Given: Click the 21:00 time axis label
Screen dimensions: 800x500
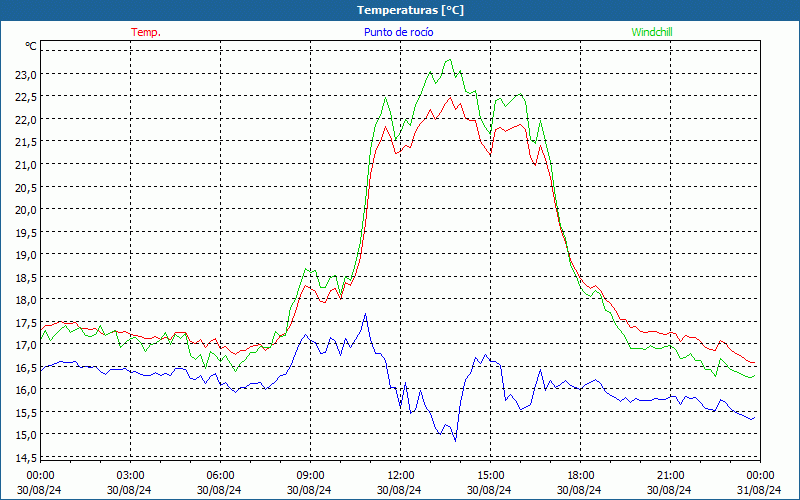Looking at the screenshot, I should [x=670, y=475].
